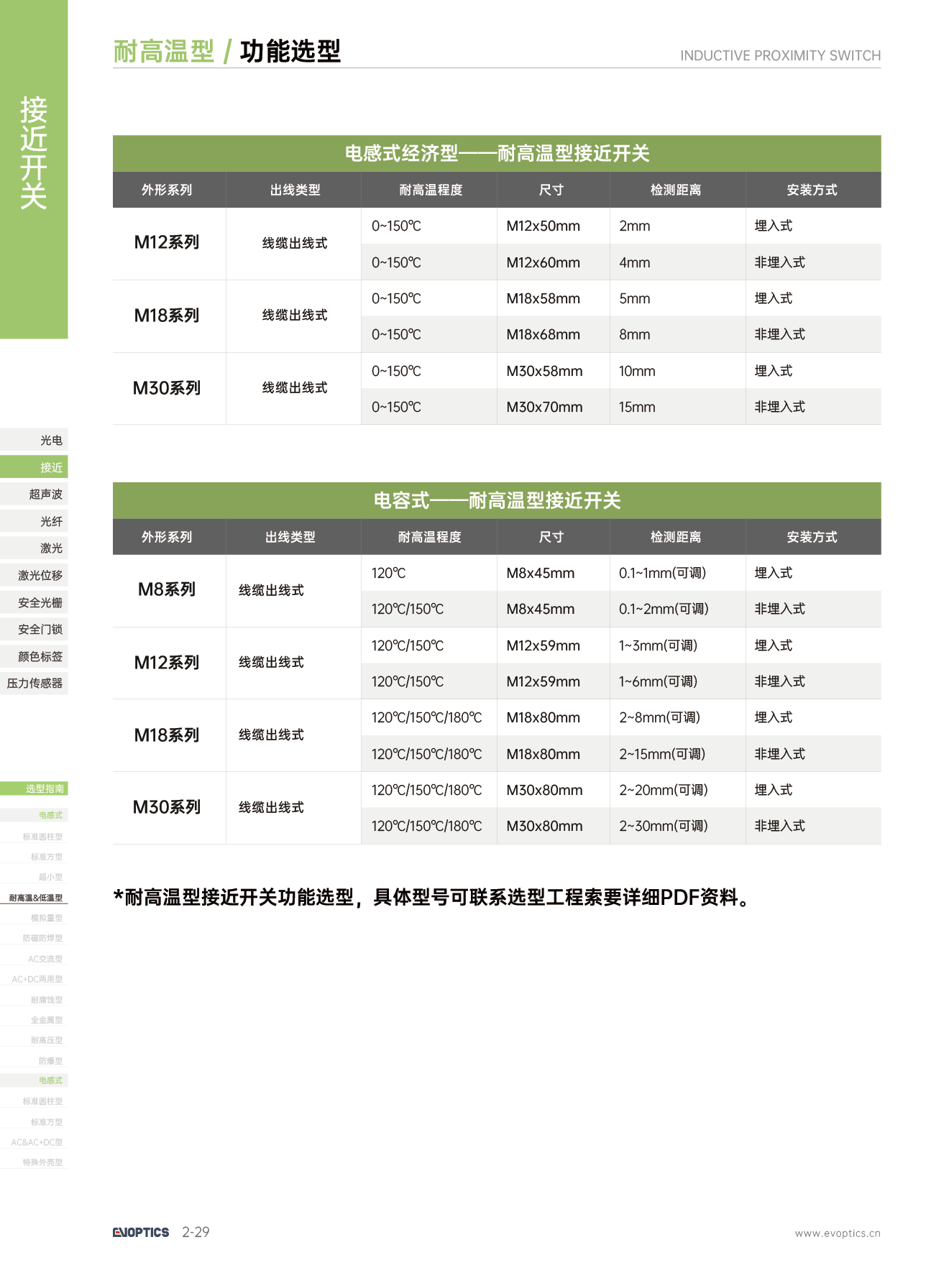Select the 光电 sidebar tab

tap(34, 440)
